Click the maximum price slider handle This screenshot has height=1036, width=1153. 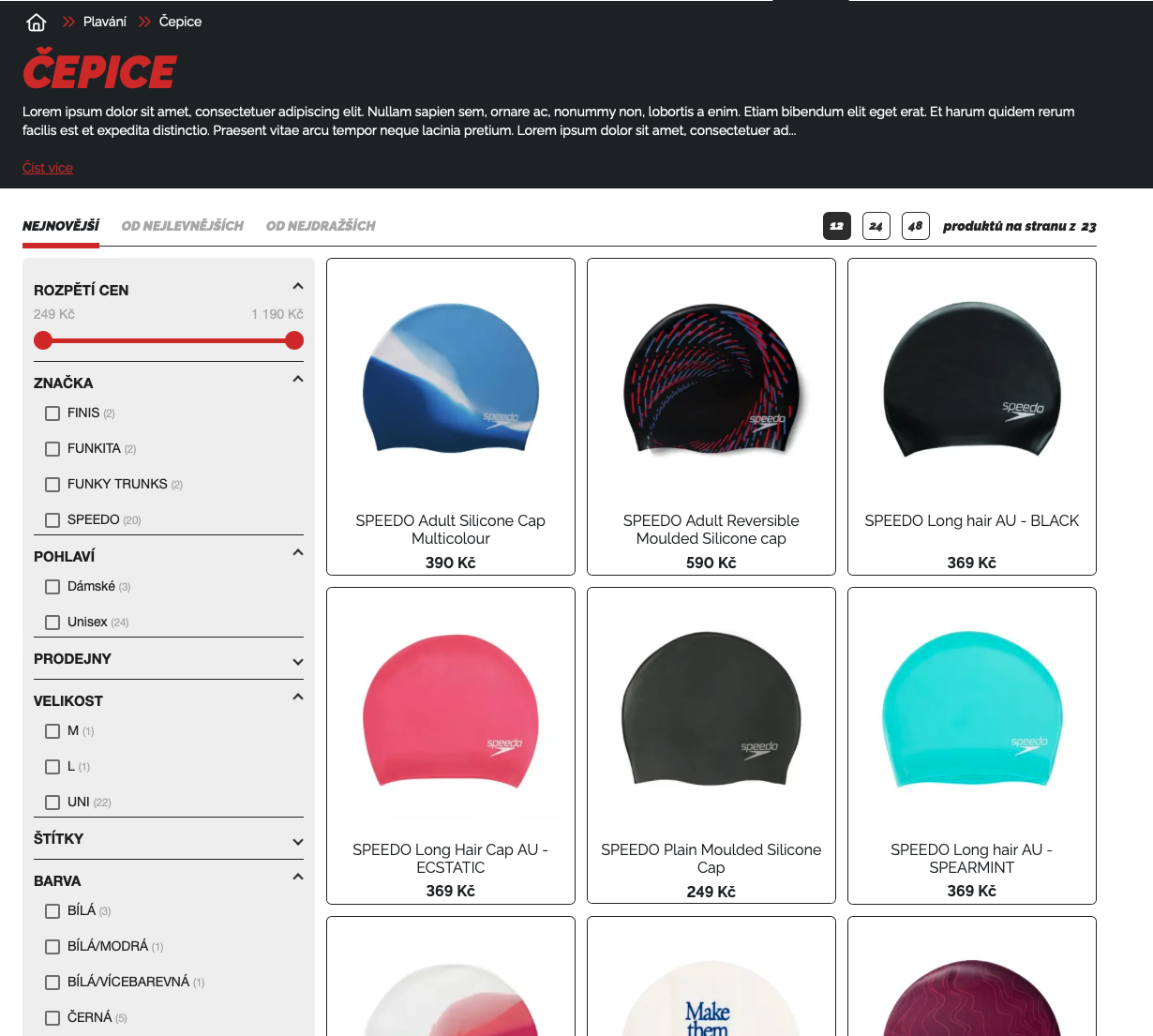coord(294,340)
